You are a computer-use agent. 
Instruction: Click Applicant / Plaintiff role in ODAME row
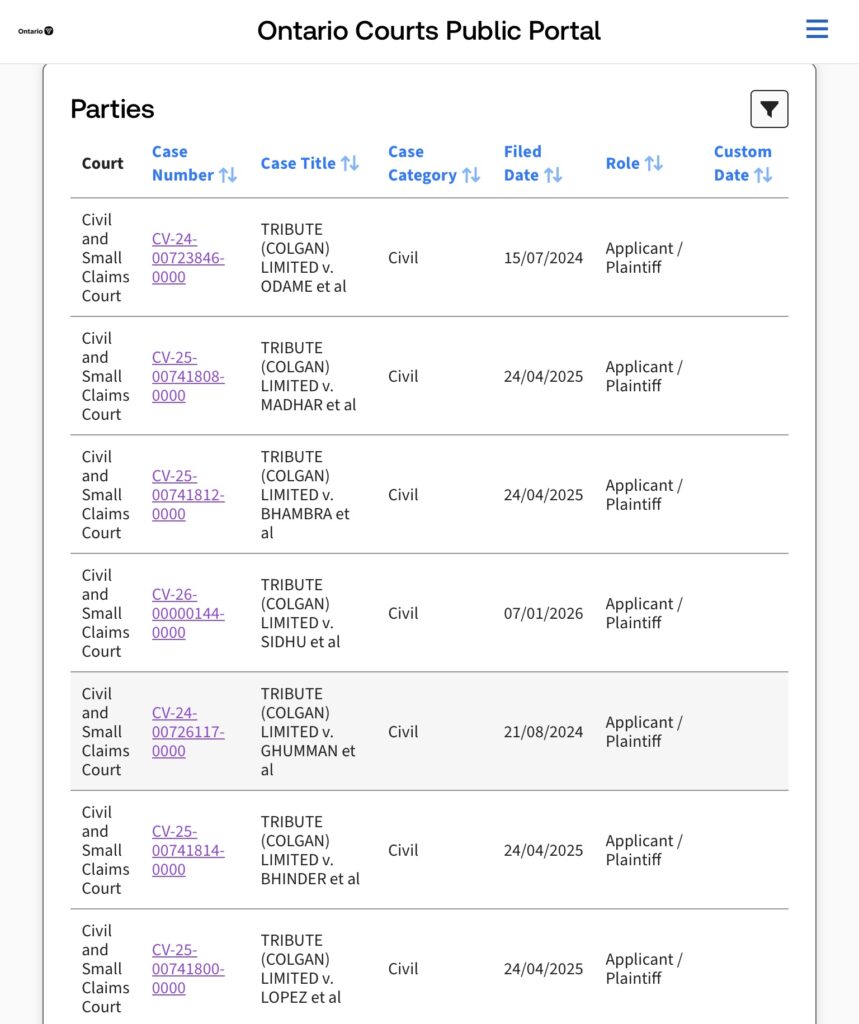pos(643,258)
